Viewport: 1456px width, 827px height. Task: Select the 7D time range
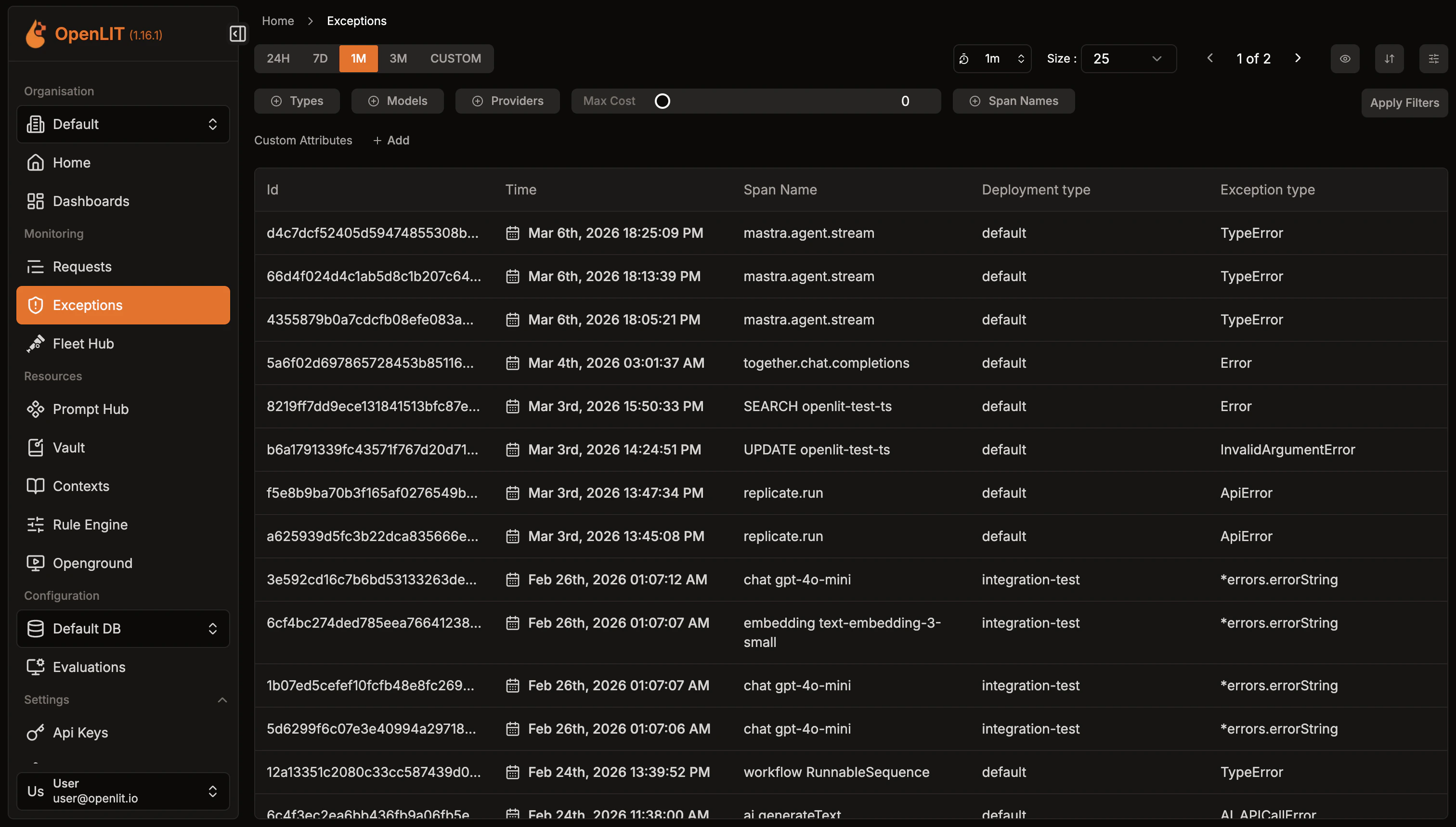pos(320,59)
